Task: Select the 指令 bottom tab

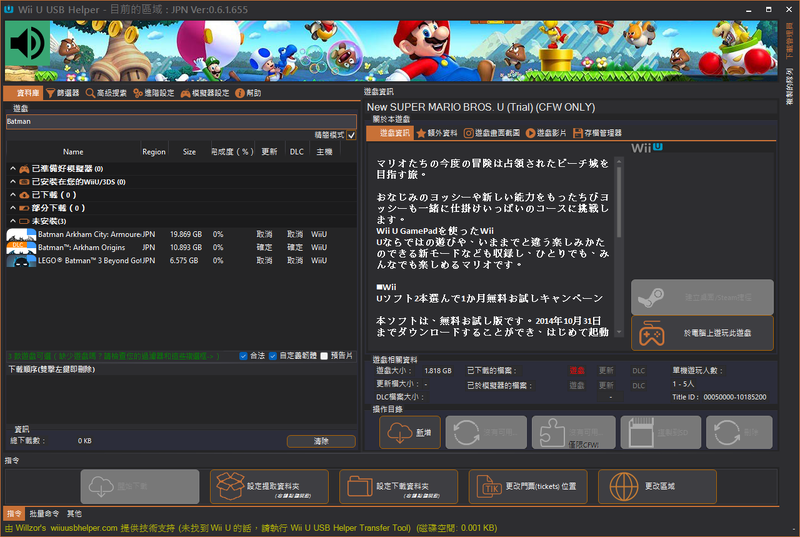Action: [x=14, y=514]
